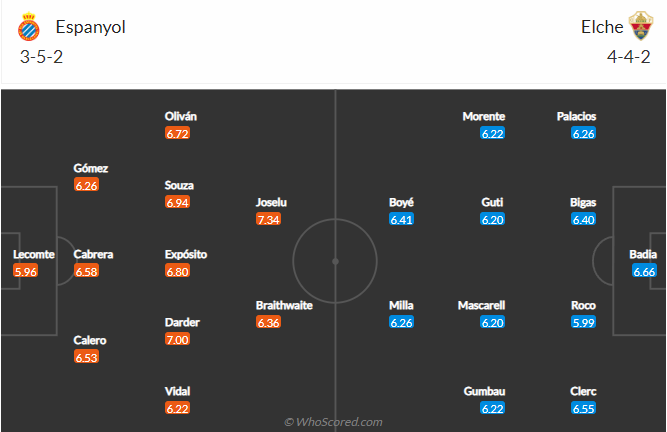The width and height of the screenshot is (667, 432).
Task: Click Clerc's 6.55 rating badge
Action: 584,408
